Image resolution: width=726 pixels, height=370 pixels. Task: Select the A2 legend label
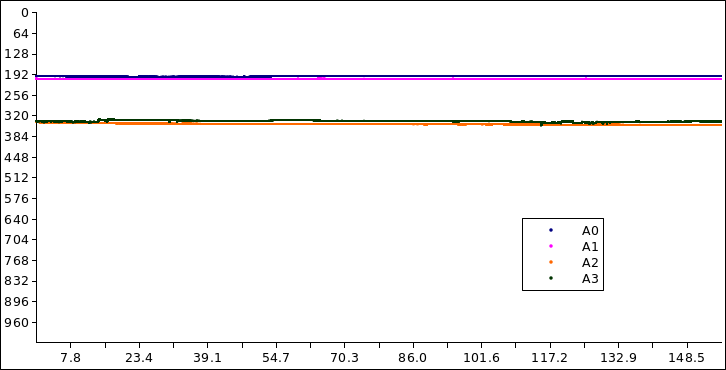tap(590, 263)
